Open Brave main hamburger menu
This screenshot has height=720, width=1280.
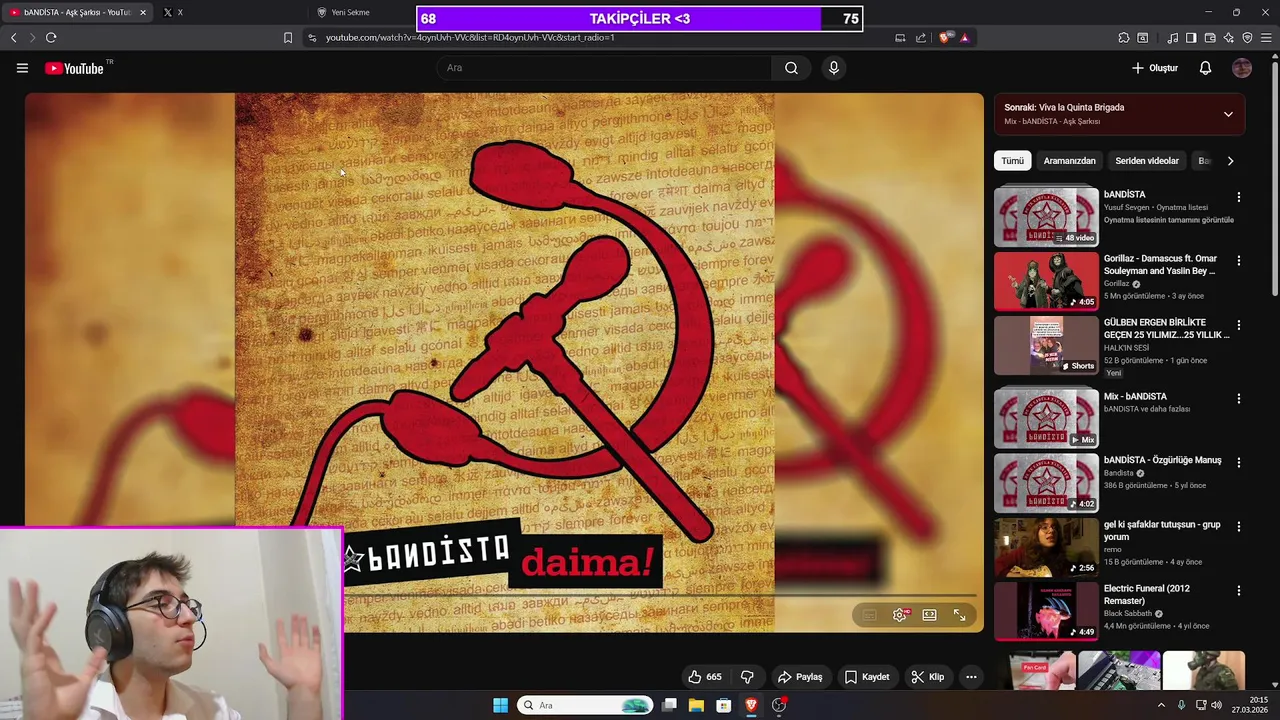[1266, 38]
